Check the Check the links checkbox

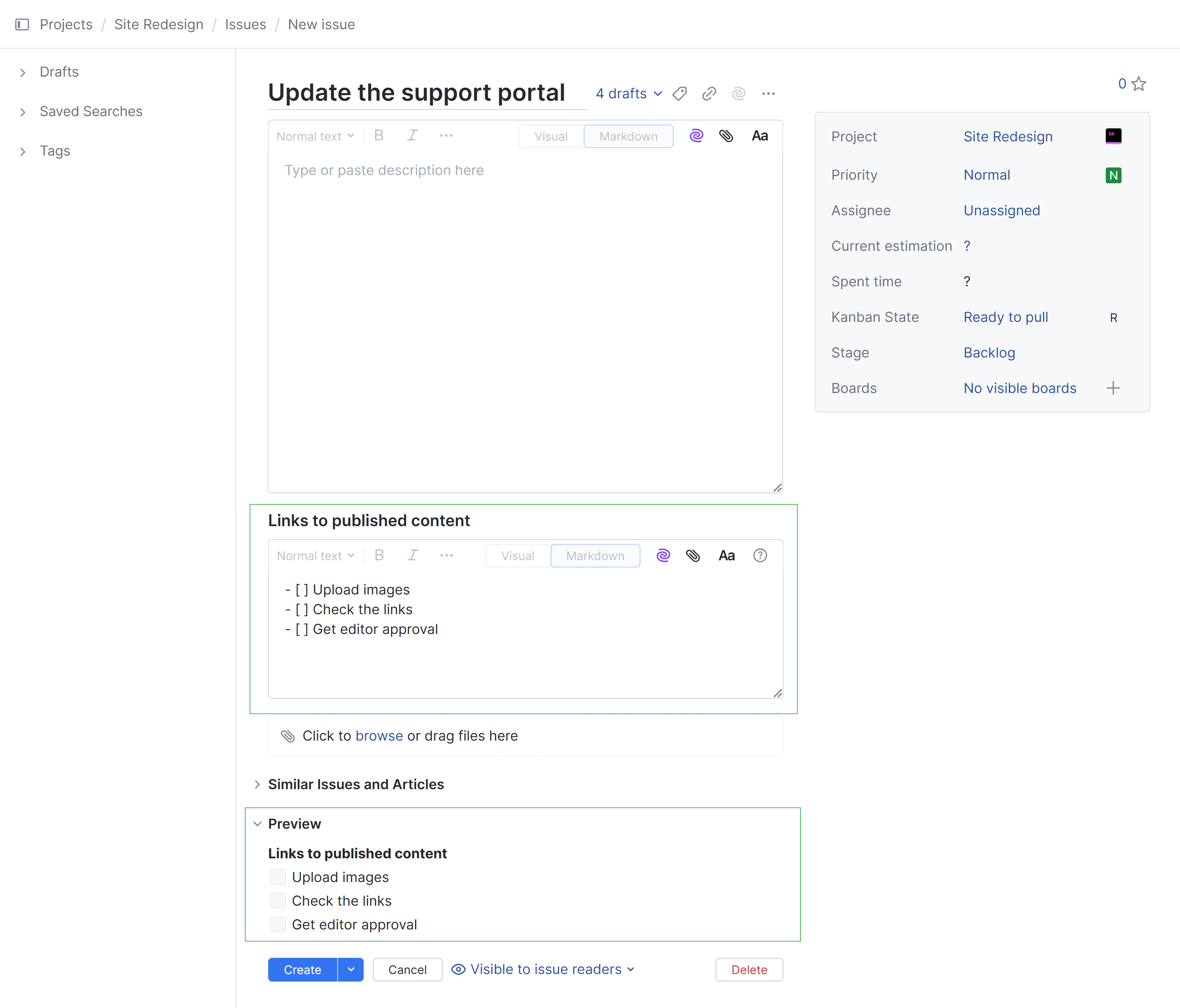(278, 901)
